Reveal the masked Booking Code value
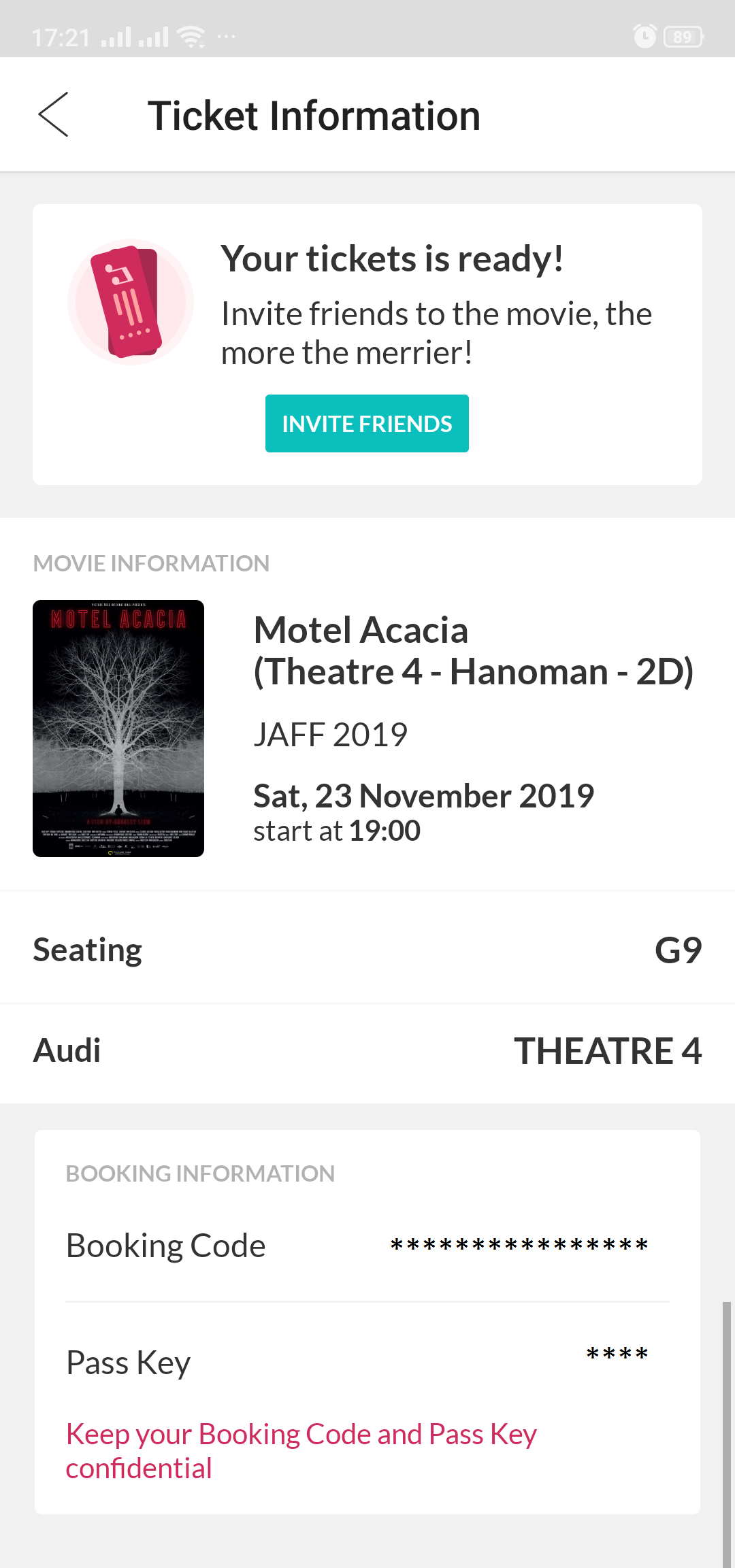 tap(519, 1246)
